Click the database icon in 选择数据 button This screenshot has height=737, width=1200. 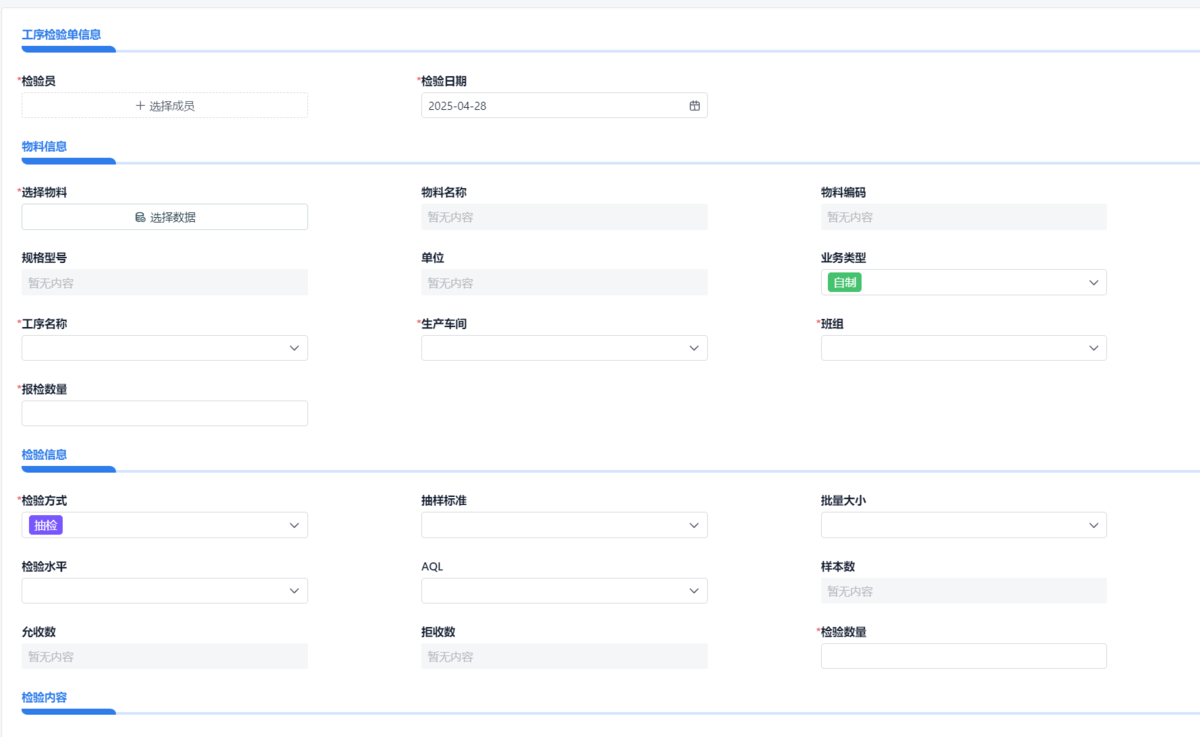click(x=140, y=217)
